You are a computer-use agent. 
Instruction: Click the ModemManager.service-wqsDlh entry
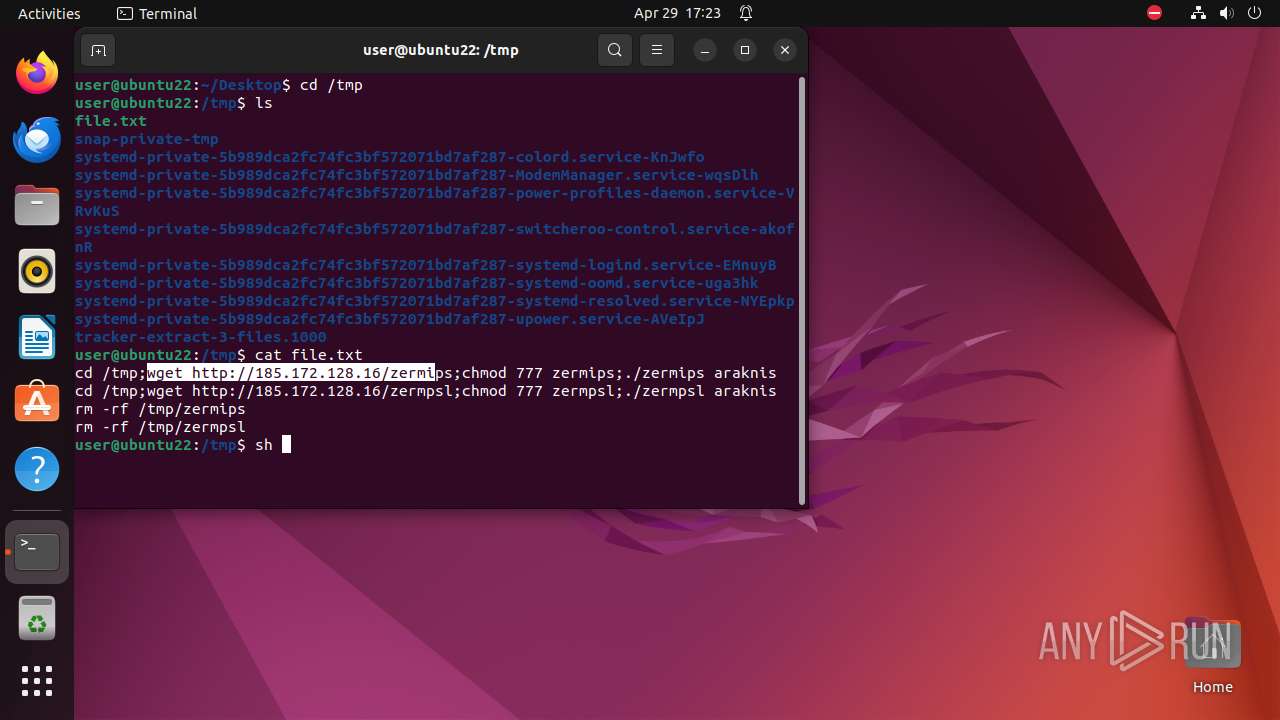pos(417,175)
